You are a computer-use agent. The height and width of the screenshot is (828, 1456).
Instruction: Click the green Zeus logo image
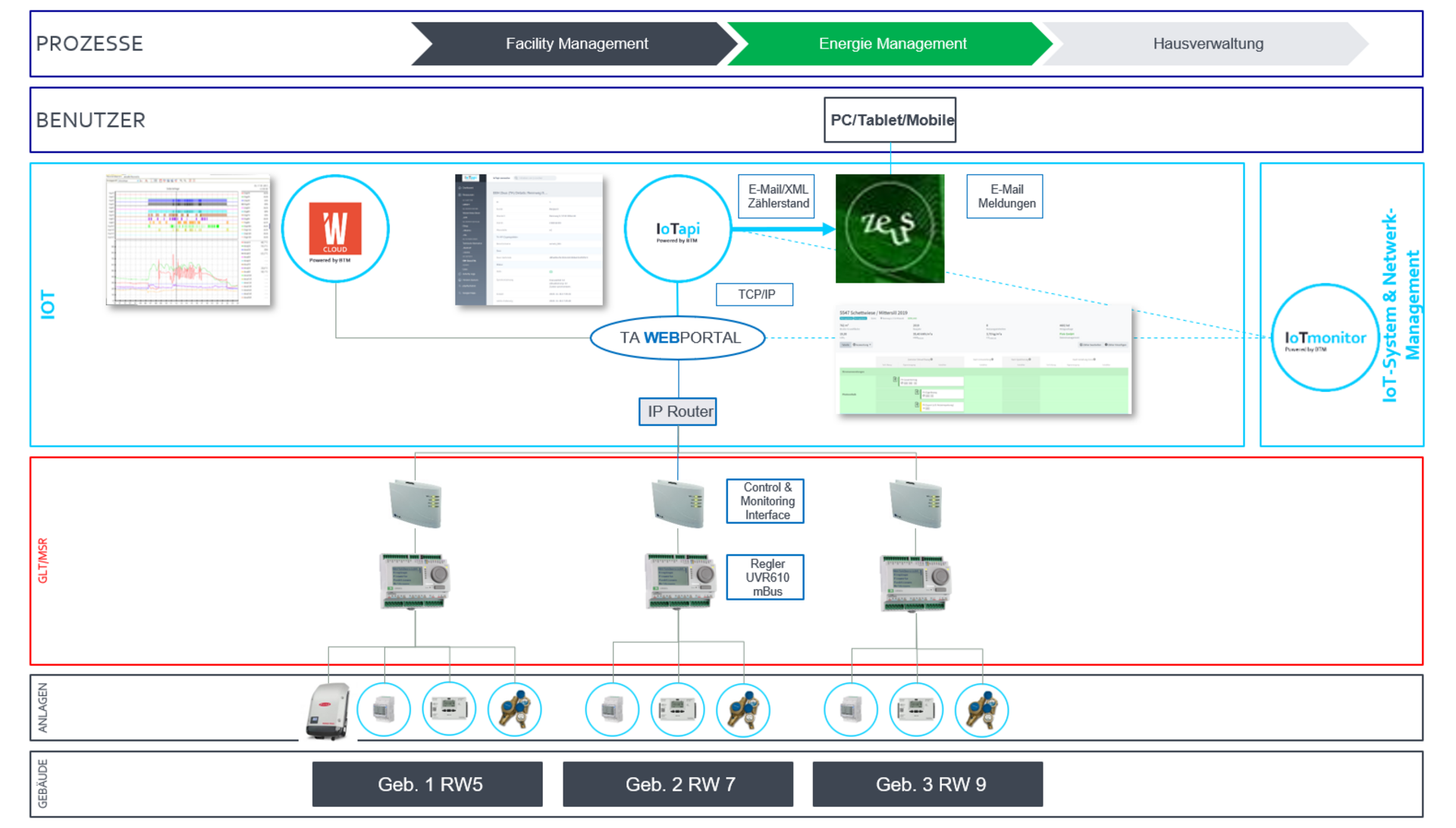tap(890, 228)
